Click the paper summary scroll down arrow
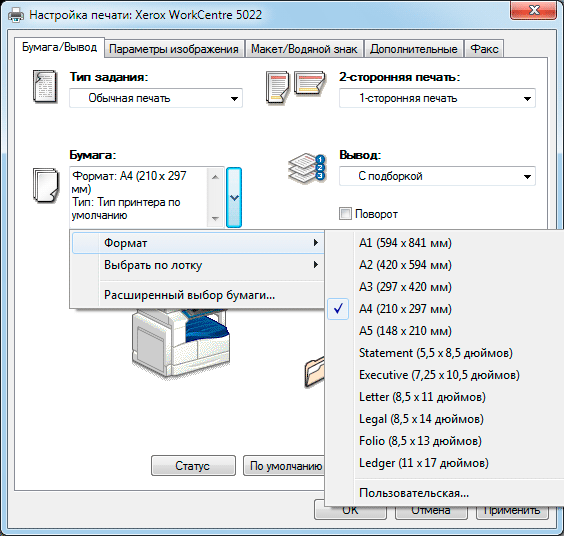 tap(215, 218)
